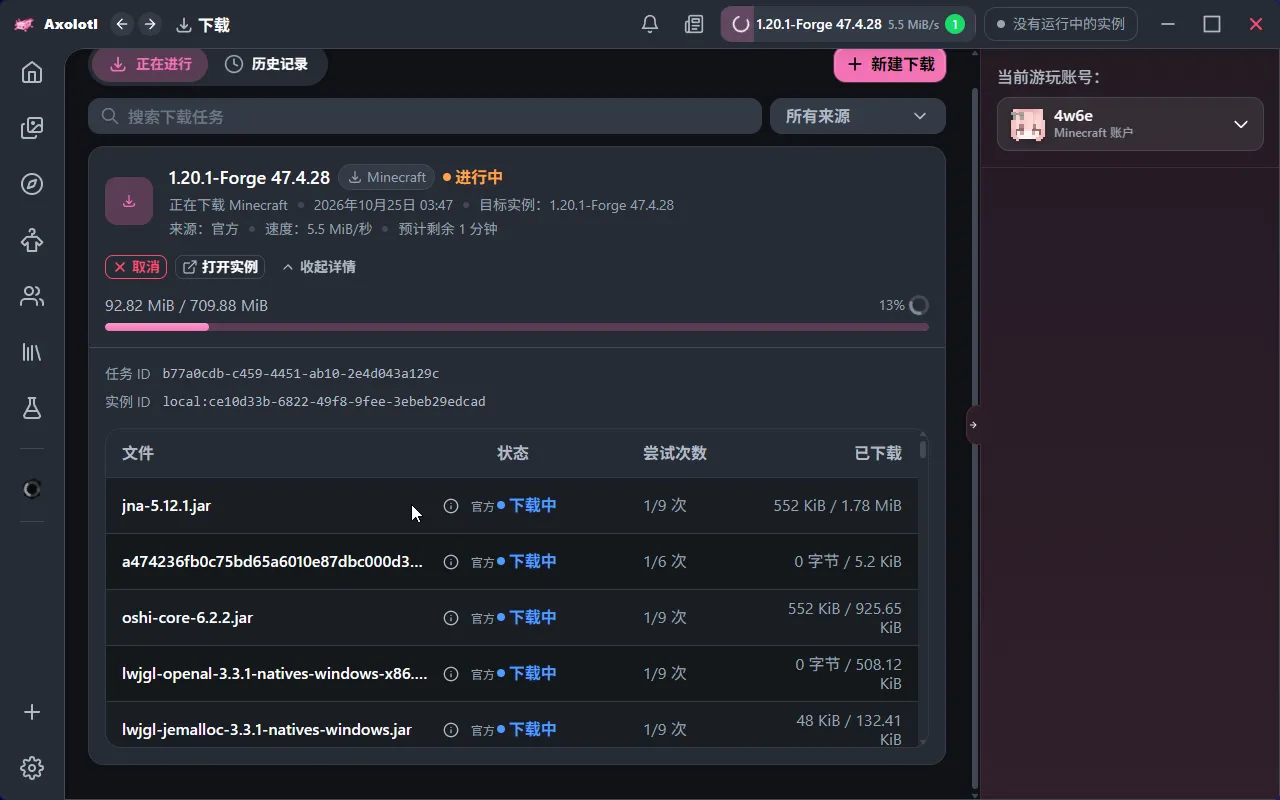This screenshot has width=1280, height=800.
Task: Click the 状态 column header
Action: point(513,453)
